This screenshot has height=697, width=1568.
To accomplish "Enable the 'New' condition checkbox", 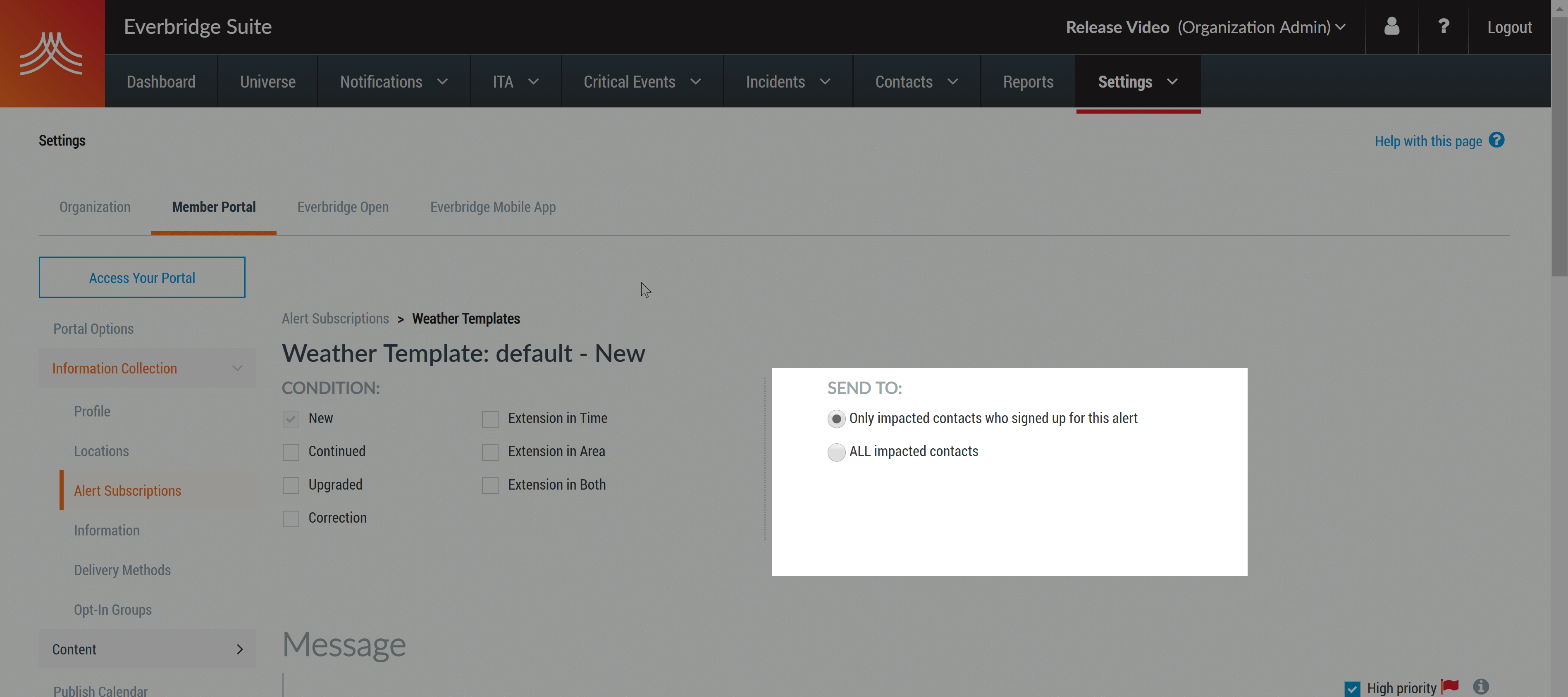I will (x=290, y=418).
